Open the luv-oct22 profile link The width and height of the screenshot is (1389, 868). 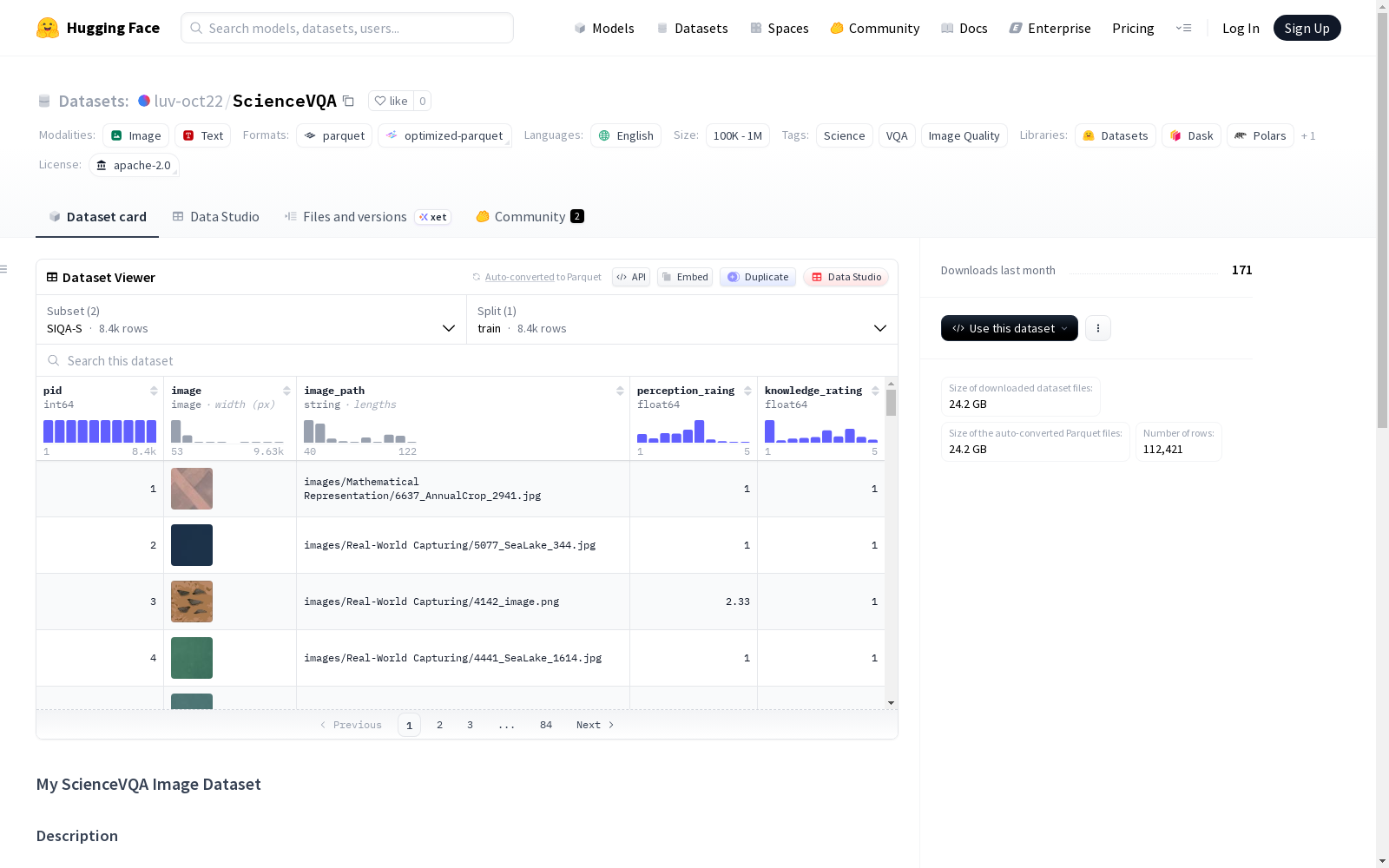[x=188, y=101]
